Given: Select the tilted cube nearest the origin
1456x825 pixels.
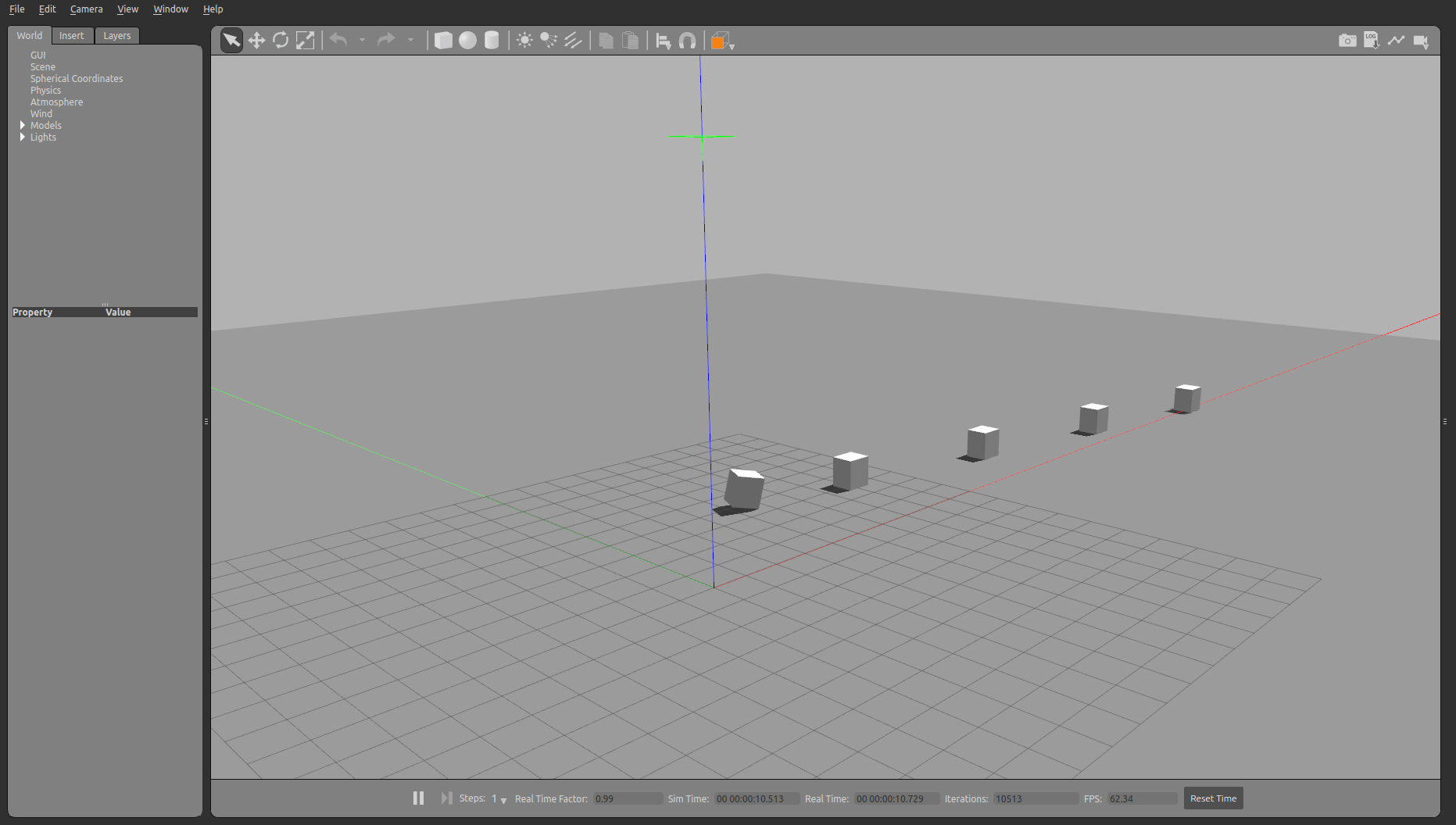Looking at the screenshot, I should [743, 489].
